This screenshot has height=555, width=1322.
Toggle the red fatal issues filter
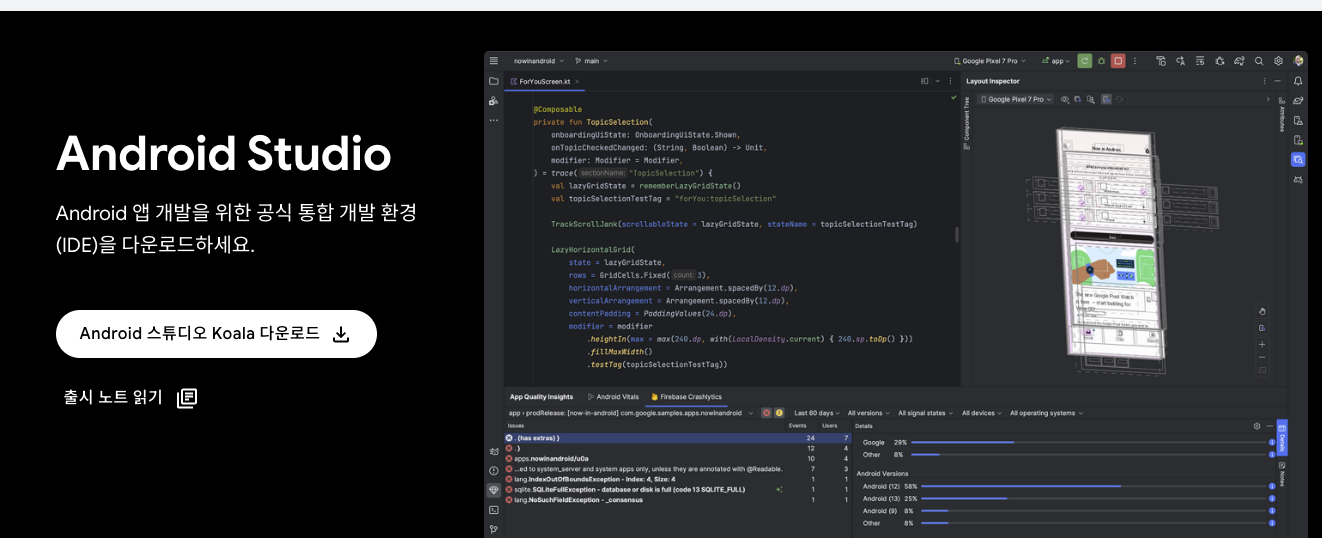coord(766,413)
